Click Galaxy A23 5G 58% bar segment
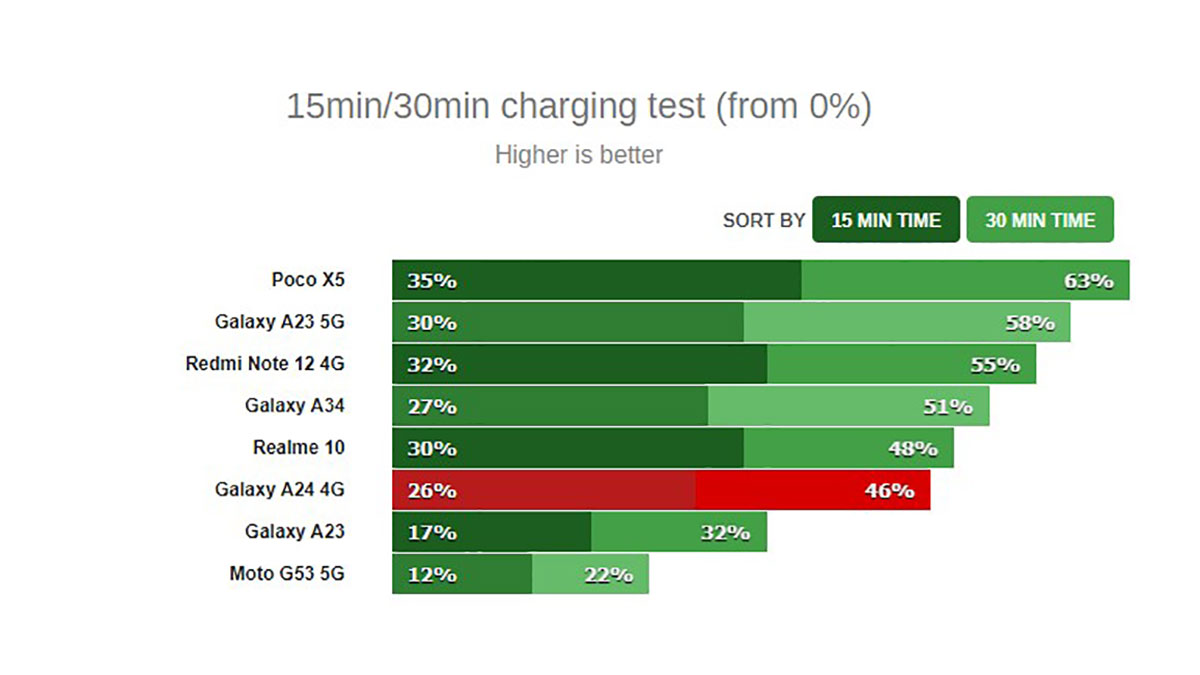The height and width of the screenshot is (675, 1200). [x=907, y=322]
